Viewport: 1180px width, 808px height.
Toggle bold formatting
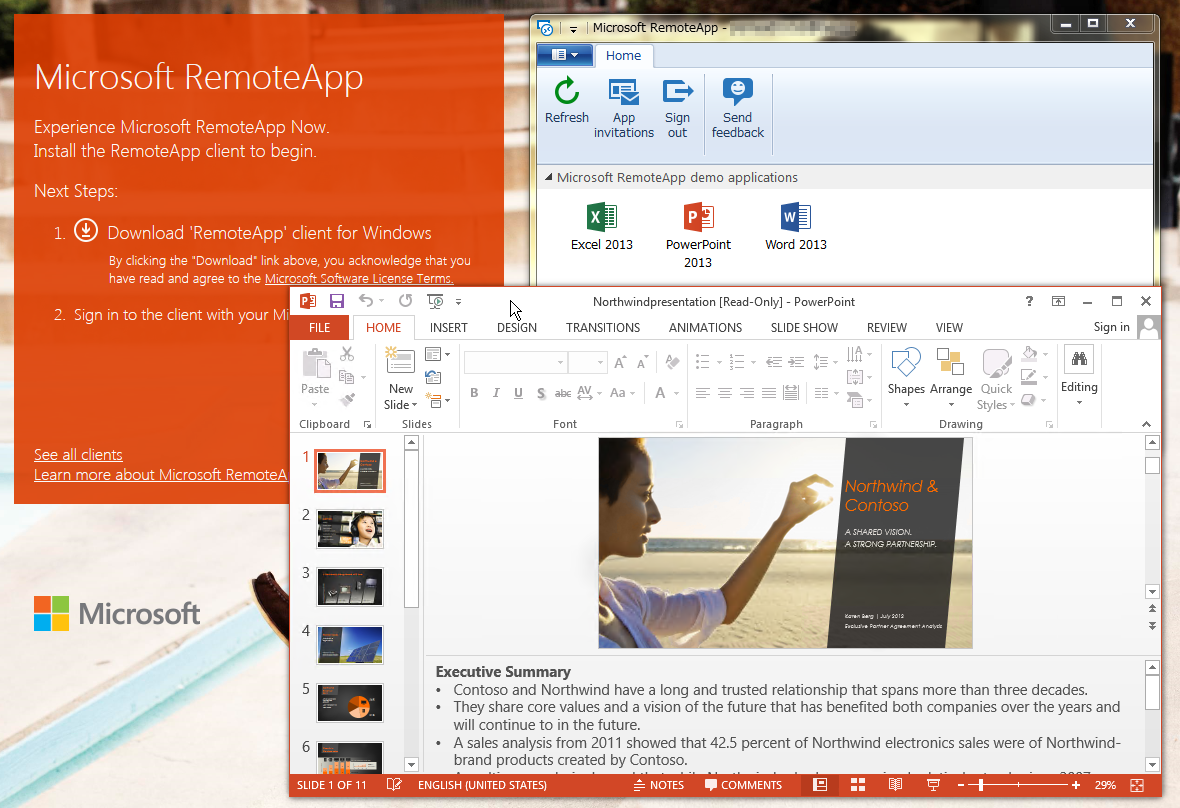[474, 393]
